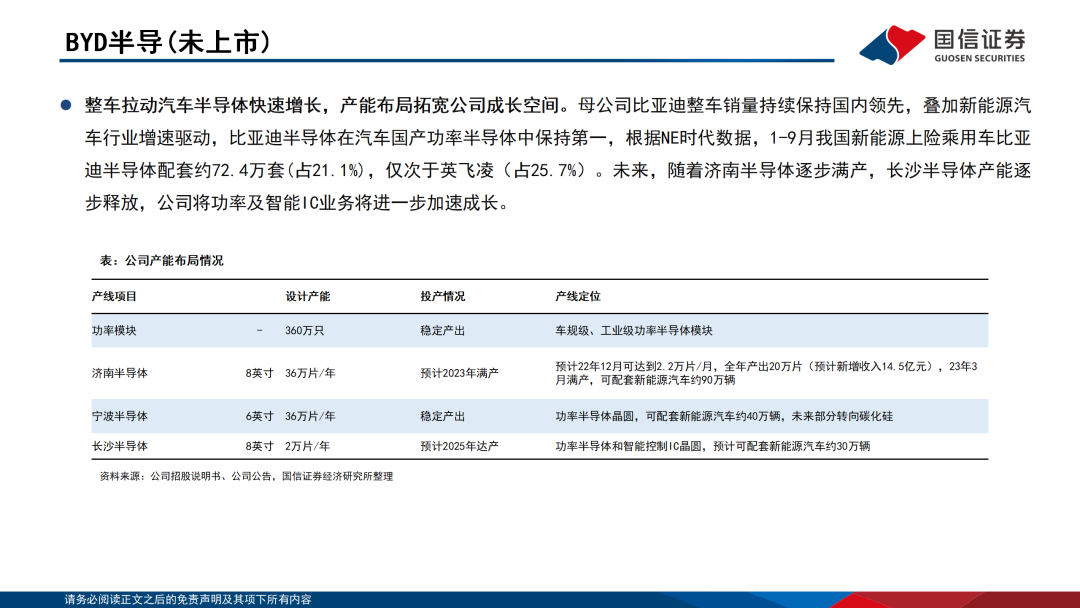Screen dimensions: 1080x608
Task: Select the row label '宁波半导体'
Action: (120, 417)
